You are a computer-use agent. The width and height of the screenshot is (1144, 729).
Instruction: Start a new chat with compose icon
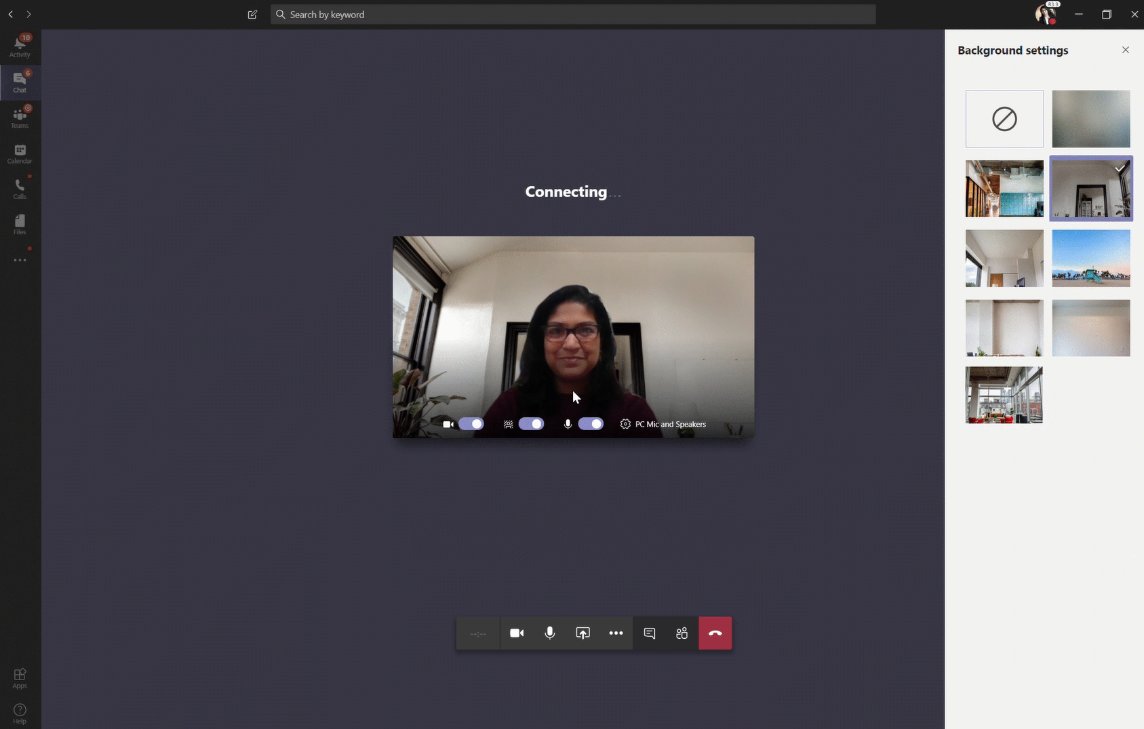(252, 14)
